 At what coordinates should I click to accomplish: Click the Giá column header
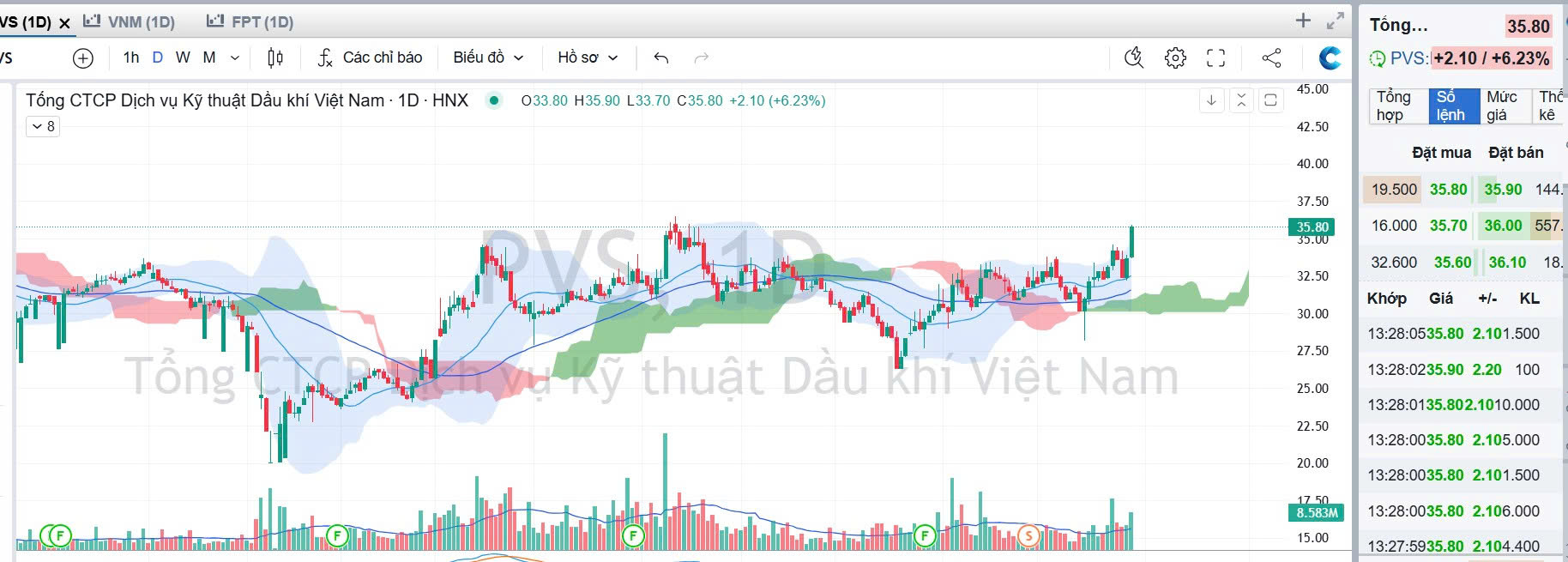pos(1441,299)
